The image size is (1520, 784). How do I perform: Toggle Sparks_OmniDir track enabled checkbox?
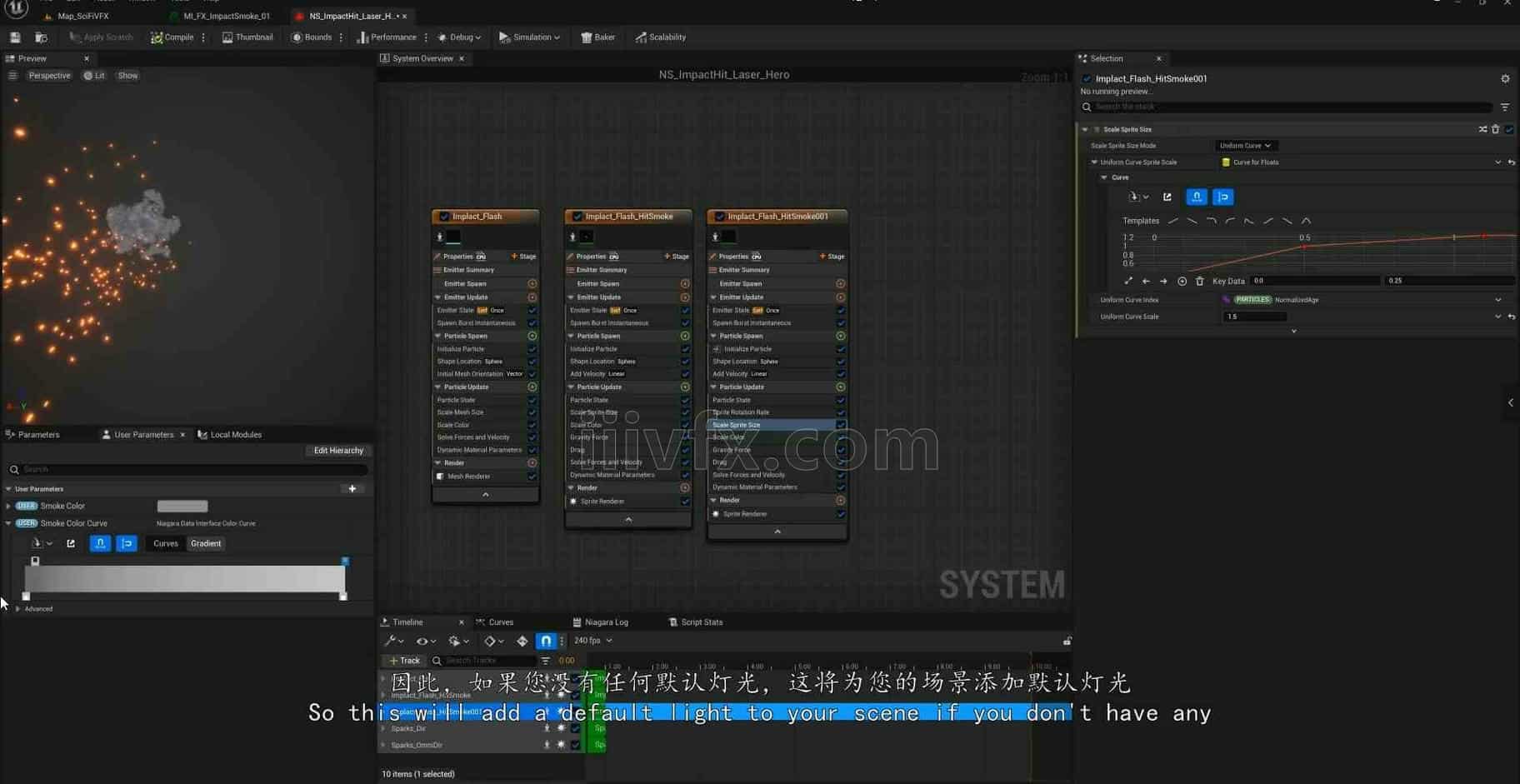tap(575, 745)
